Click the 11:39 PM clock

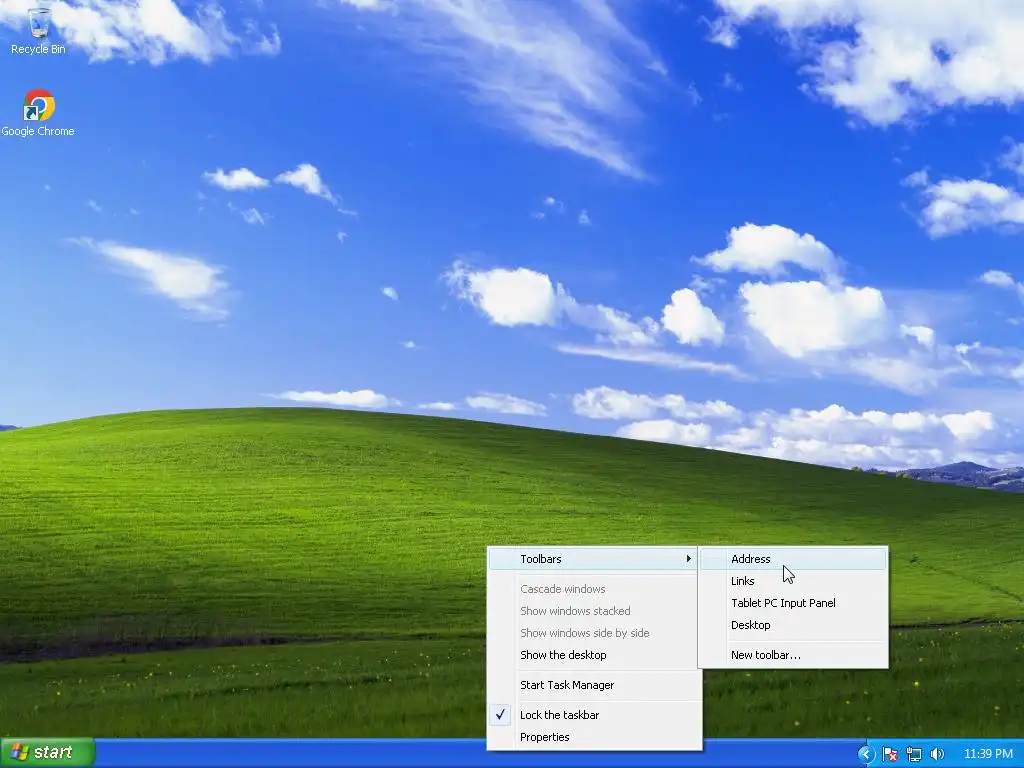coord(988,754)
